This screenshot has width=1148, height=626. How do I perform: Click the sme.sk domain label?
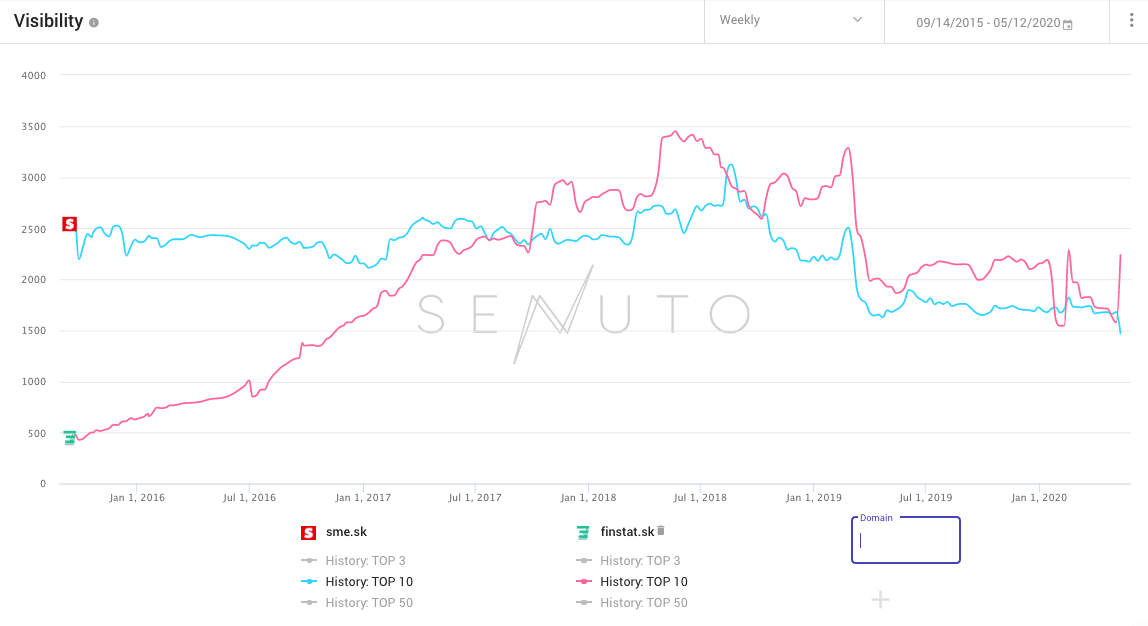[x=346, y=532]
